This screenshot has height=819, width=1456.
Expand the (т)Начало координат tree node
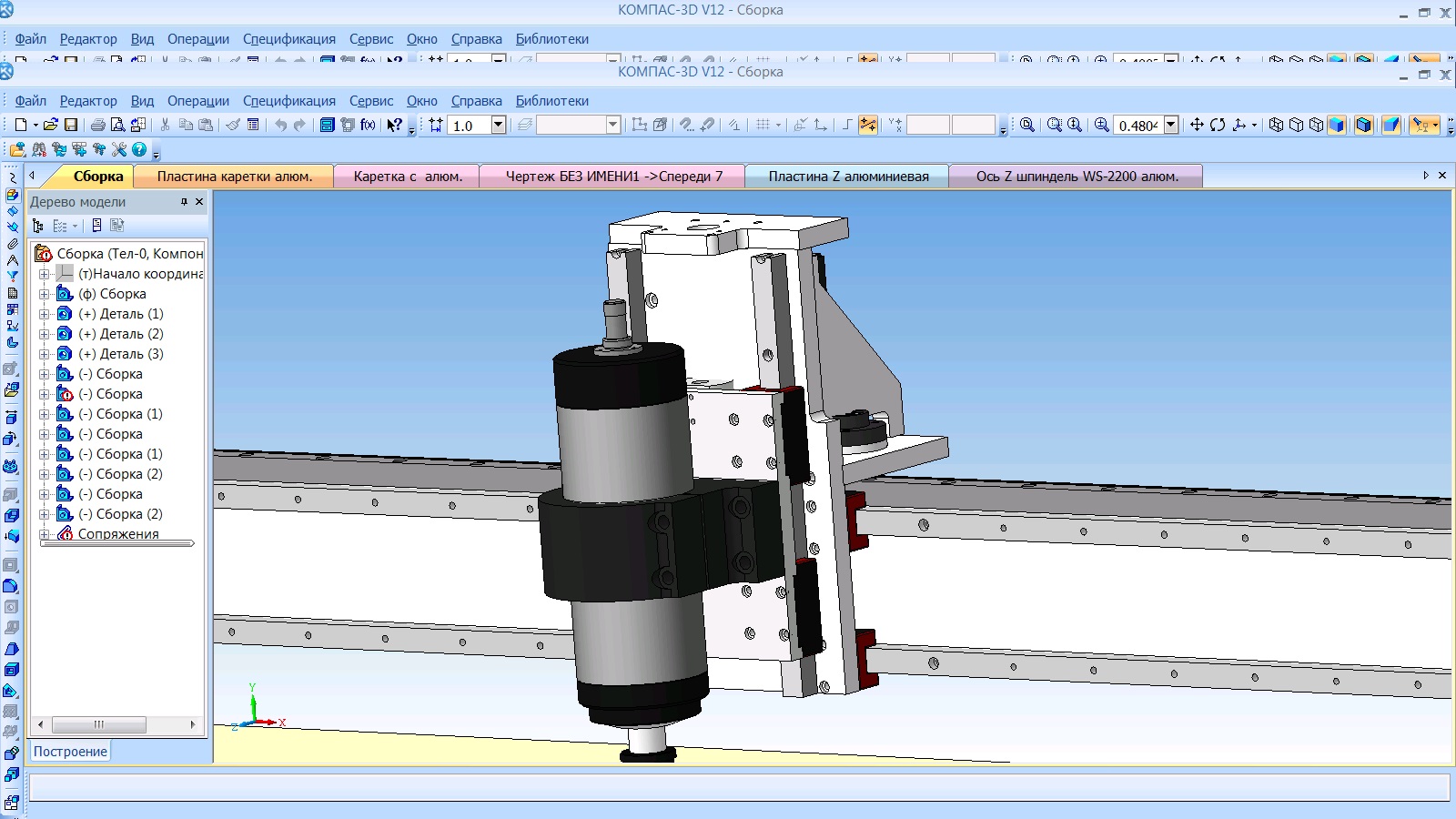(44, 274)
